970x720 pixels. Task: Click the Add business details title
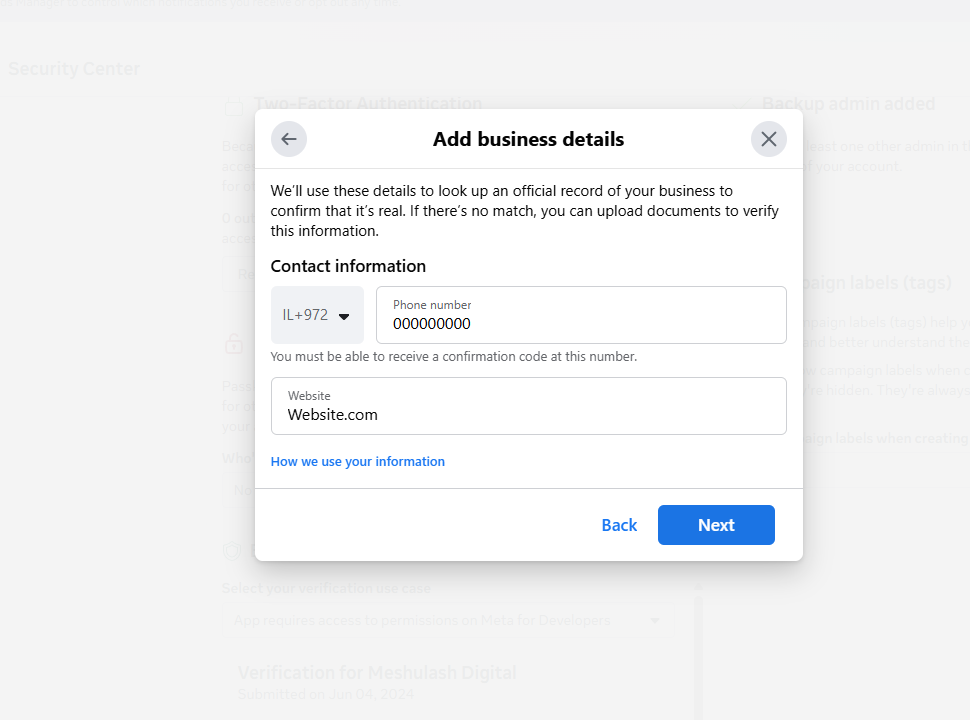[x=528, y=139]
